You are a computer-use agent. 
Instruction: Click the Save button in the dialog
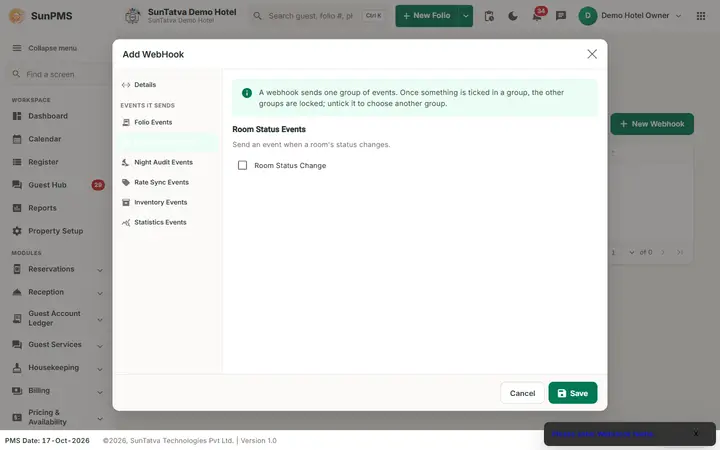coord(573,393)
